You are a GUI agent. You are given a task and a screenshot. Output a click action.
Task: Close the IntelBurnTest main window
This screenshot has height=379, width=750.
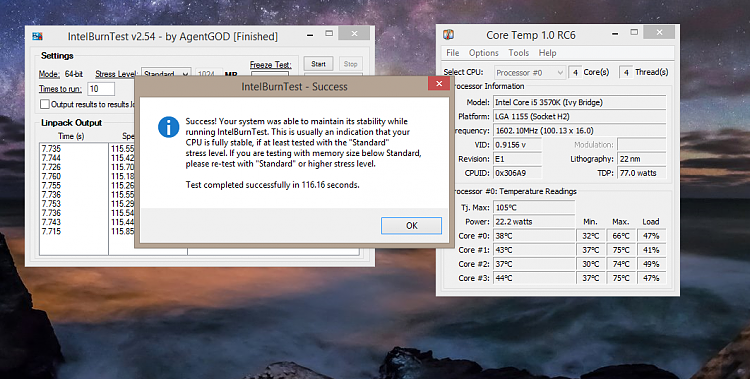click(x=354, y=33)
